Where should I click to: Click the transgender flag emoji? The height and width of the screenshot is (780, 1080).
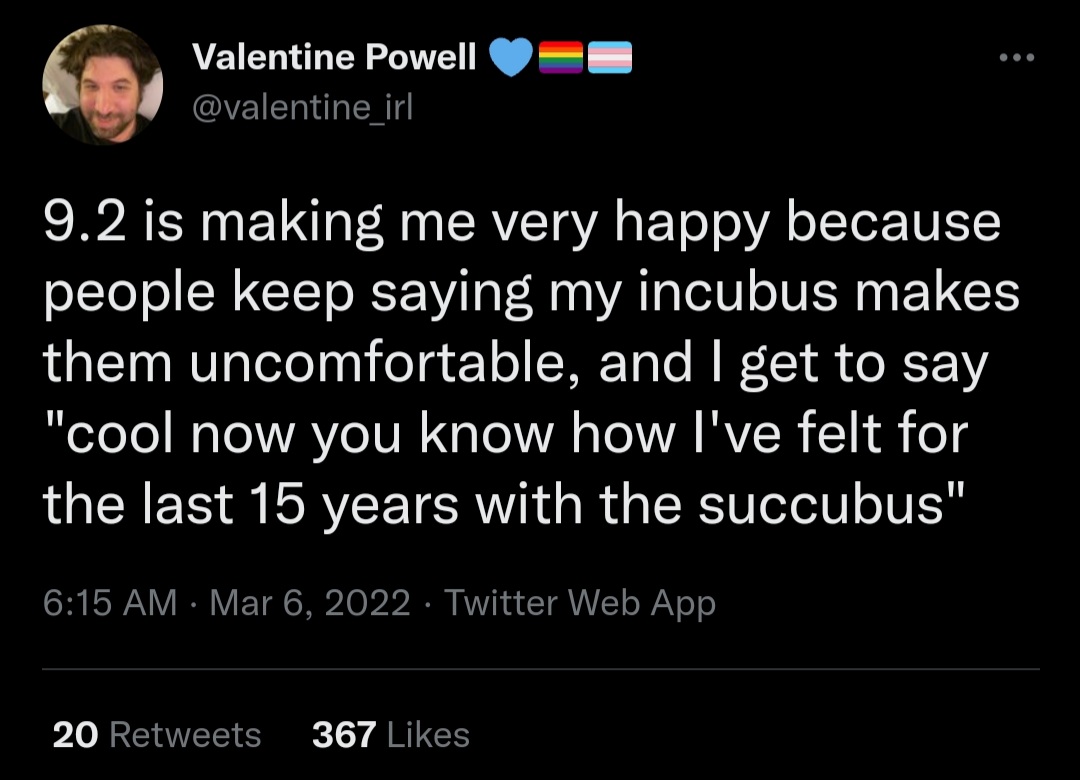[x=609, y=57]
